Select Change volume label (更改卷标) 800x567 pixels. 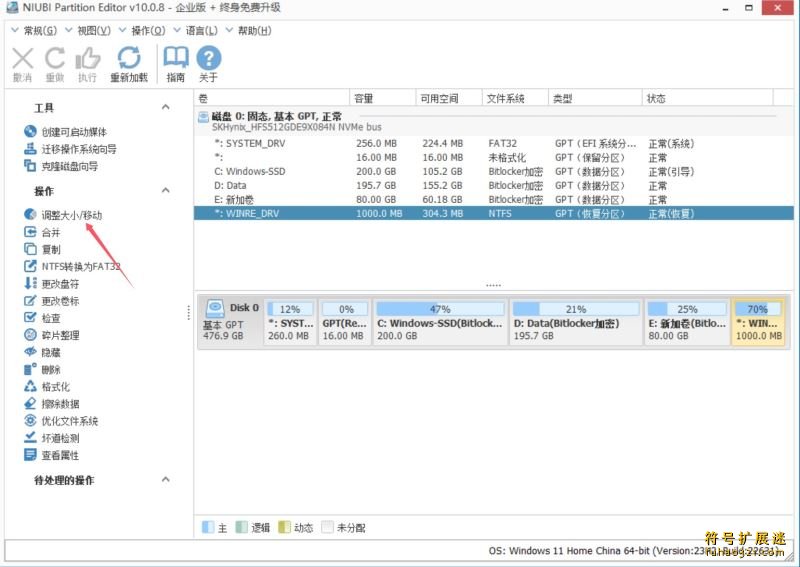(x=52, y=301)
